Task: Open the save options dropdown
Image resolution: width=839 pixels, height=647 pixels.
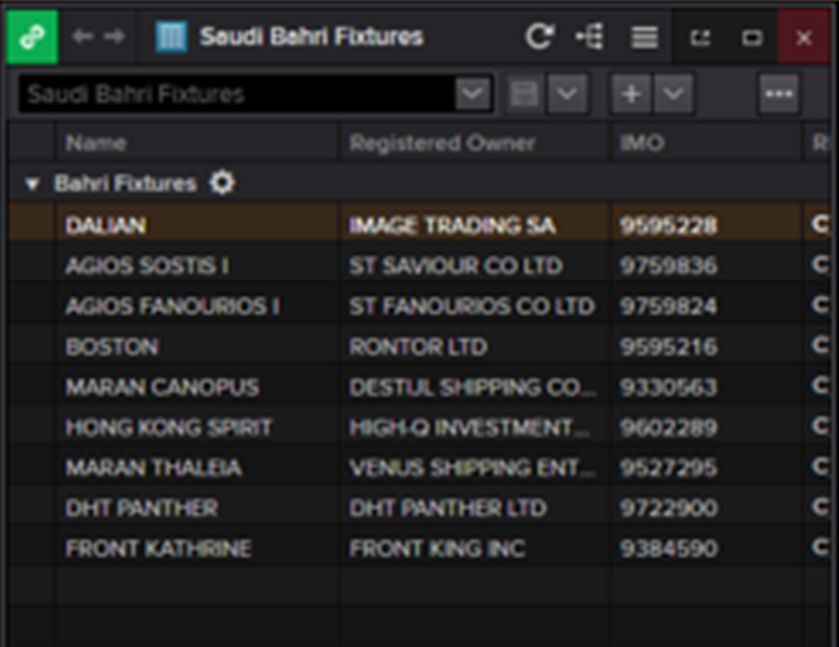Action: [x=567, y=94]
